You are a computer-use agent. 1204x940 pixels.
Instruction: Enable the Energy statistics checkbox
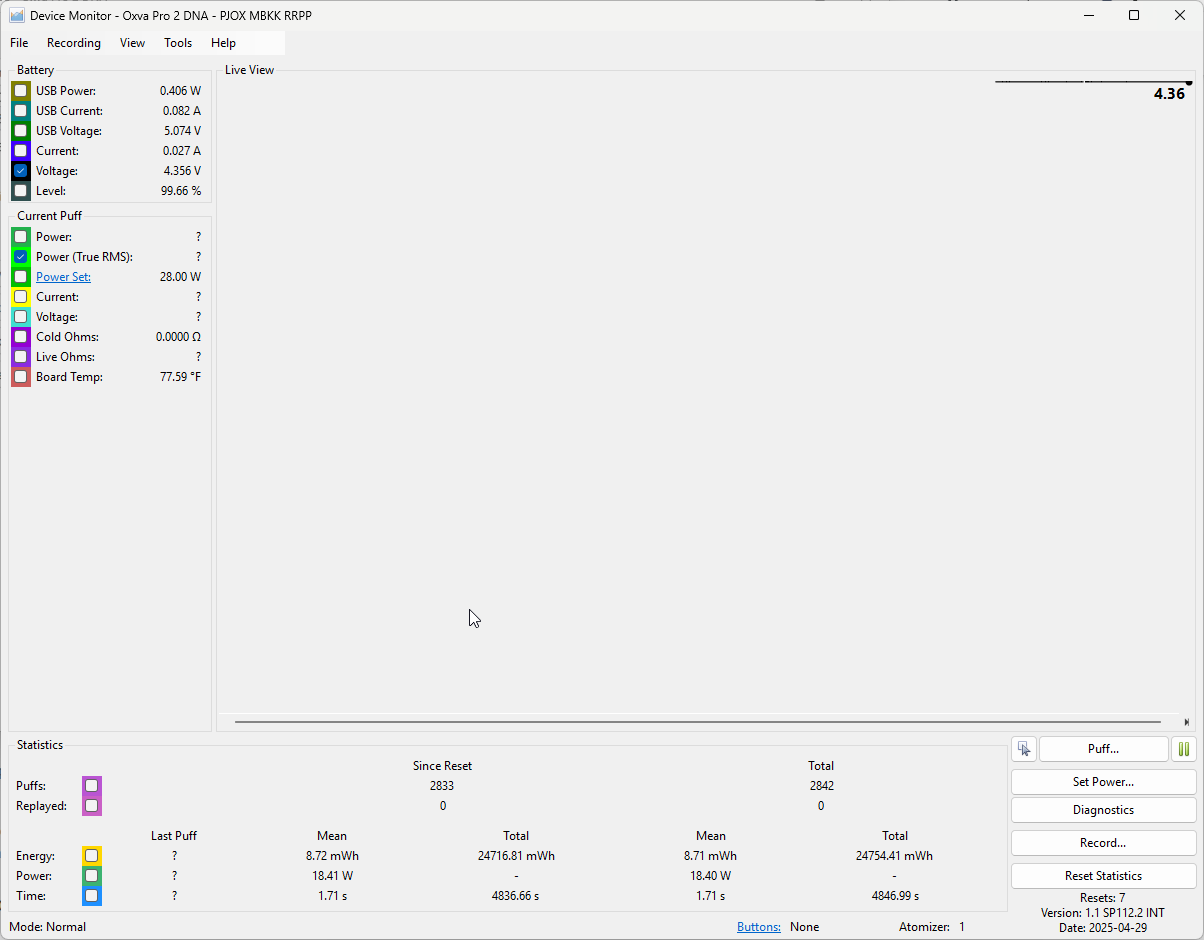coord(91,856)
